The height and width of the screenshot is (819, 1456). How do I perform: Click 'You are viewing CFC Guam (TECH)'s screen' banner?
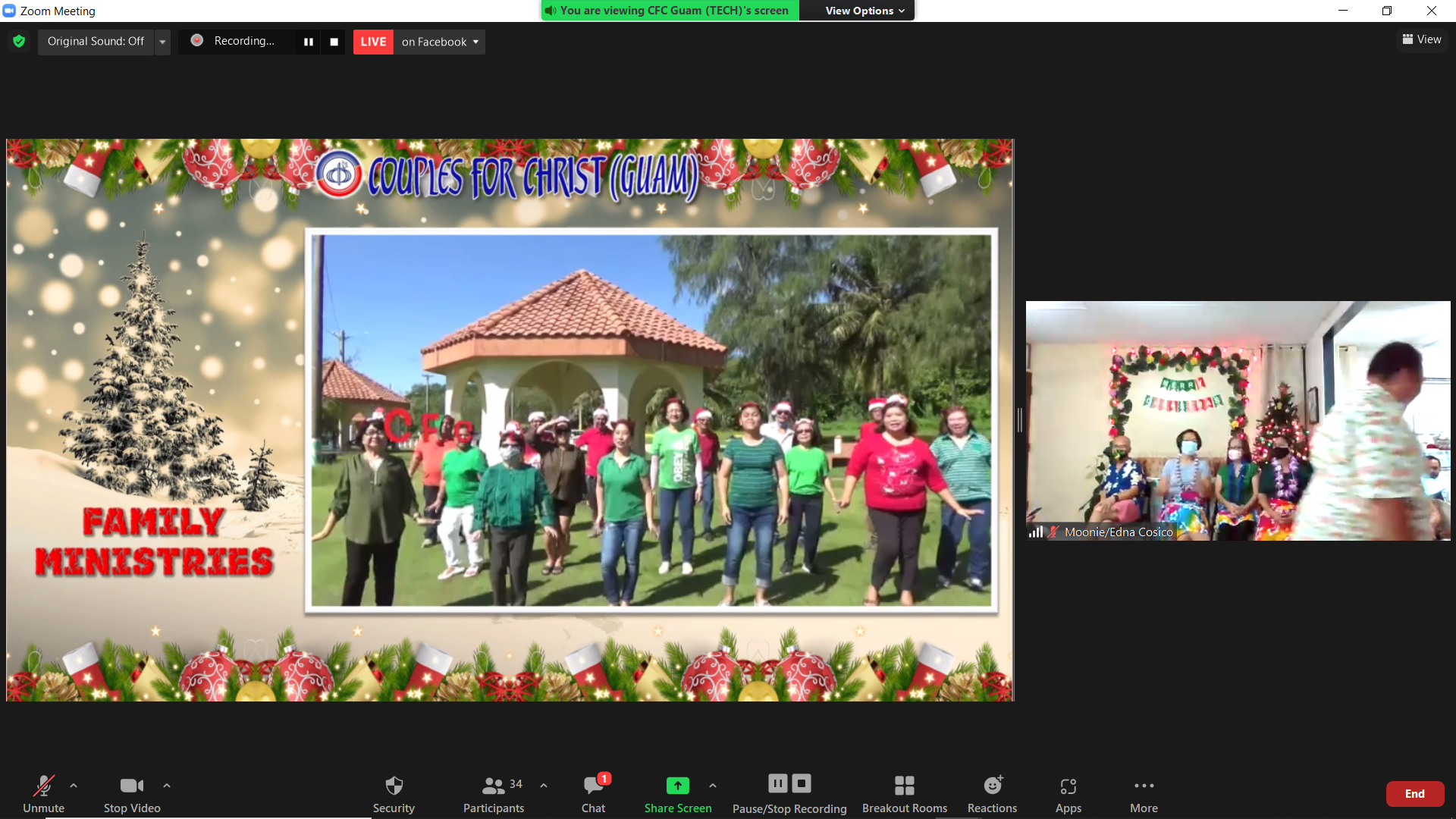coord(670,11)
